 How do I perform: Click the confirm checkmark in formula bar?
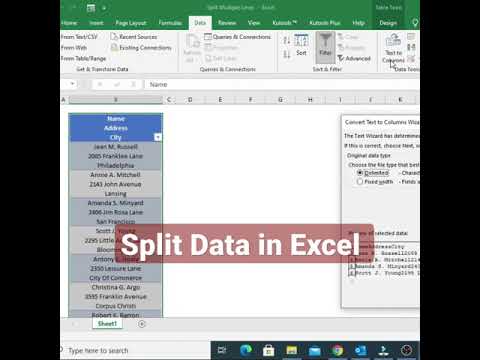pos(117,84)
